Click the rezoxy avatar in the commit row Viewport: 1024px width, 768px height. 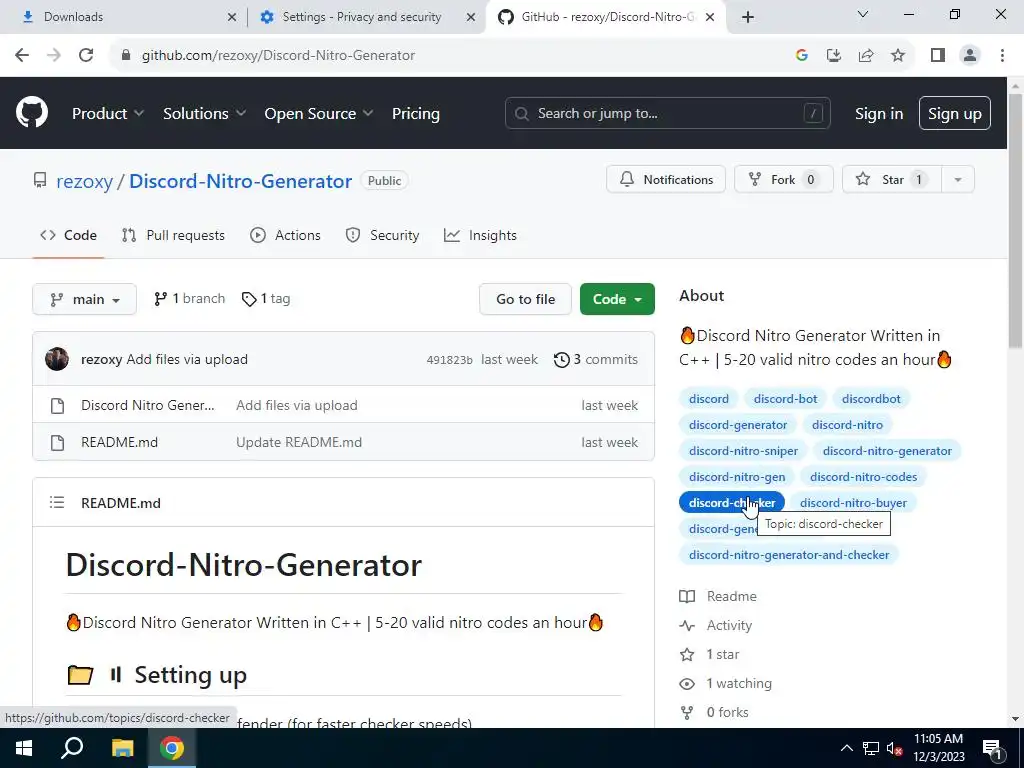tap(57, 359)
